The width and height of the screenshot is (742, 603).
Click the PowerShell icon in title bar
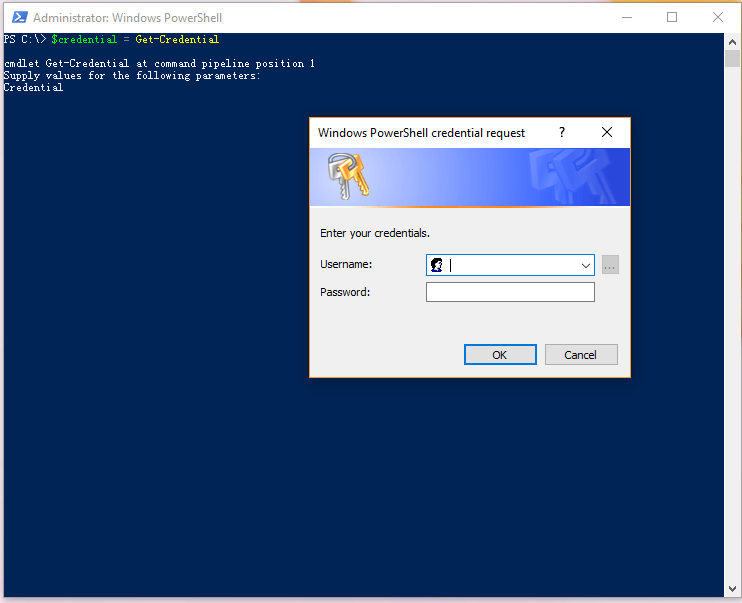18,17
